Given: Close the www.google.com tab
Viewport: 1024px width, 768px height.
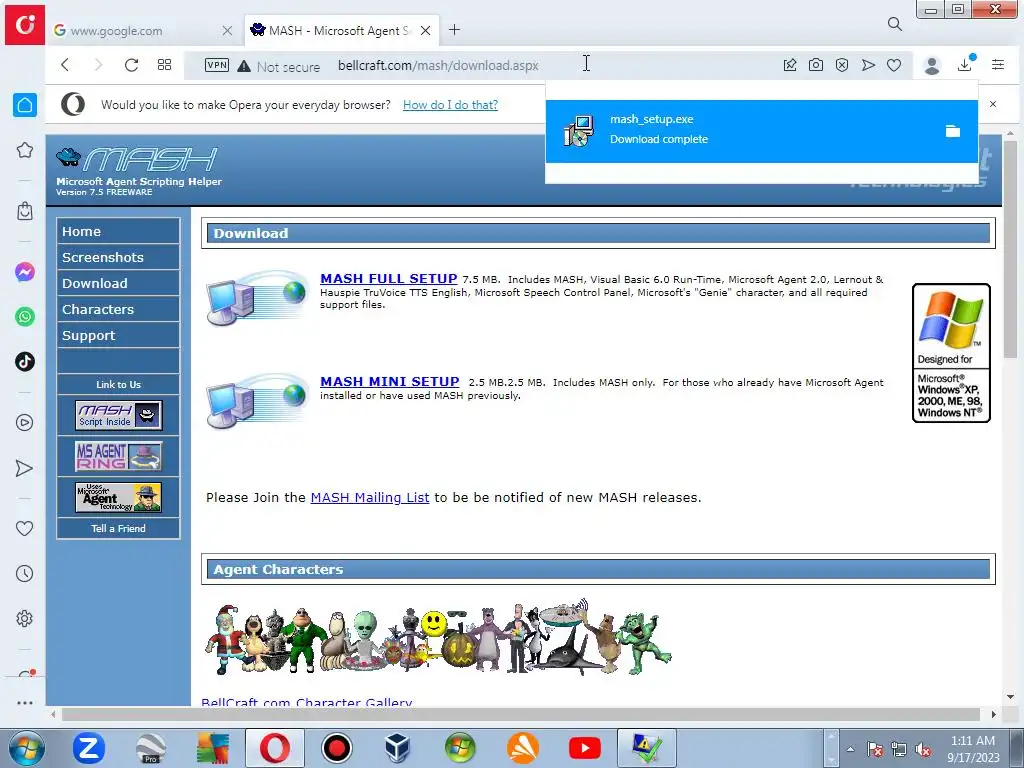Looking at the screenshot, I should coord(227,31).
